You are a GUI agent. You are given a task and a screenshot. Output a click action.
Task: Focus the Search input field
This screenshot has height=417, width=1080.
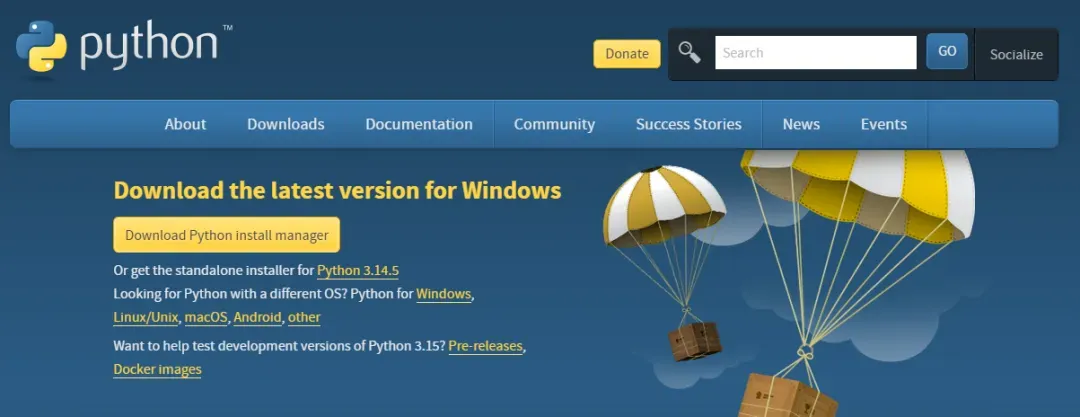pos(816,52)
